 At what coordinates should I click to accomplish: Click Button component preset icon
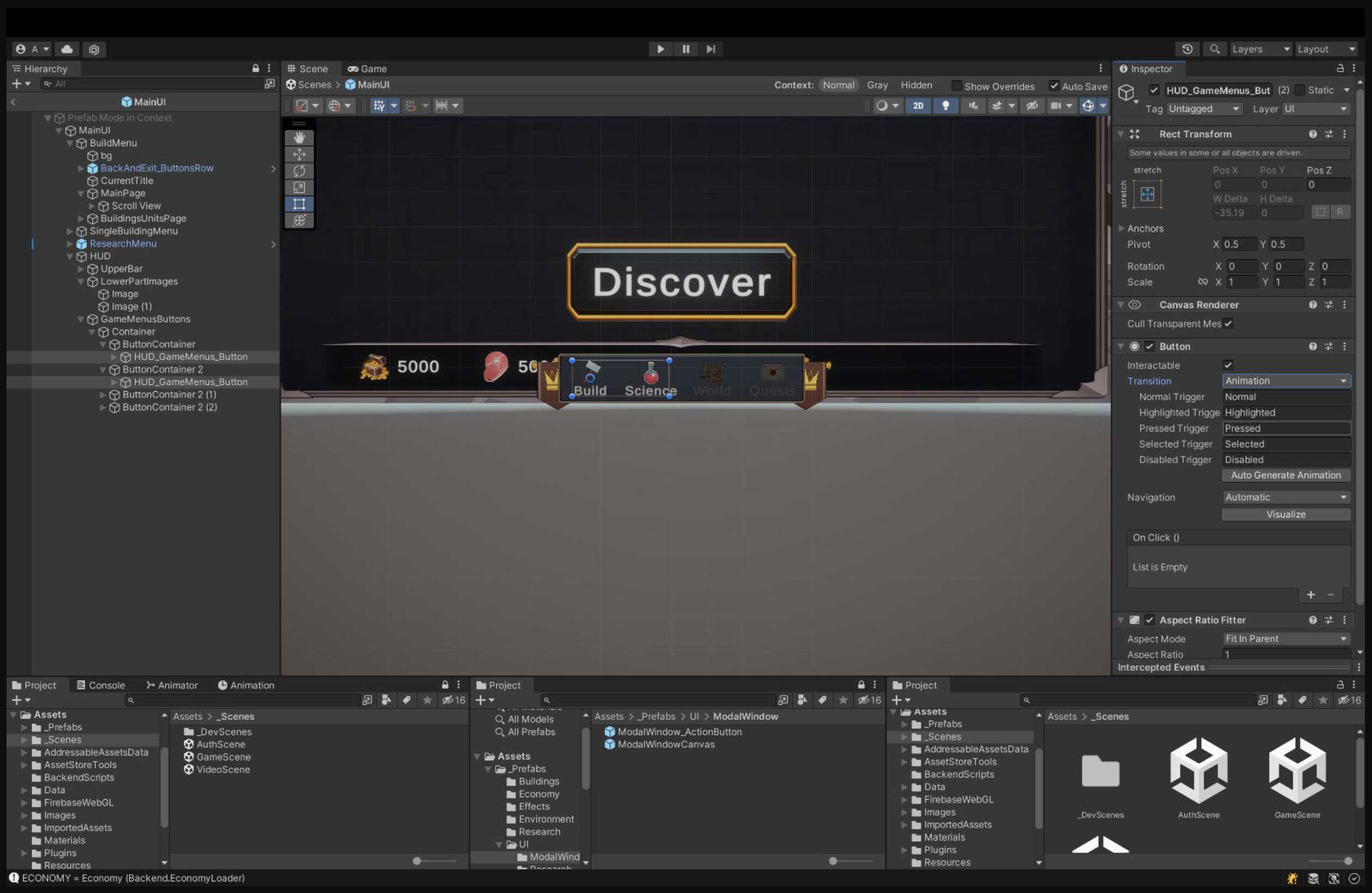[1328, 346]
